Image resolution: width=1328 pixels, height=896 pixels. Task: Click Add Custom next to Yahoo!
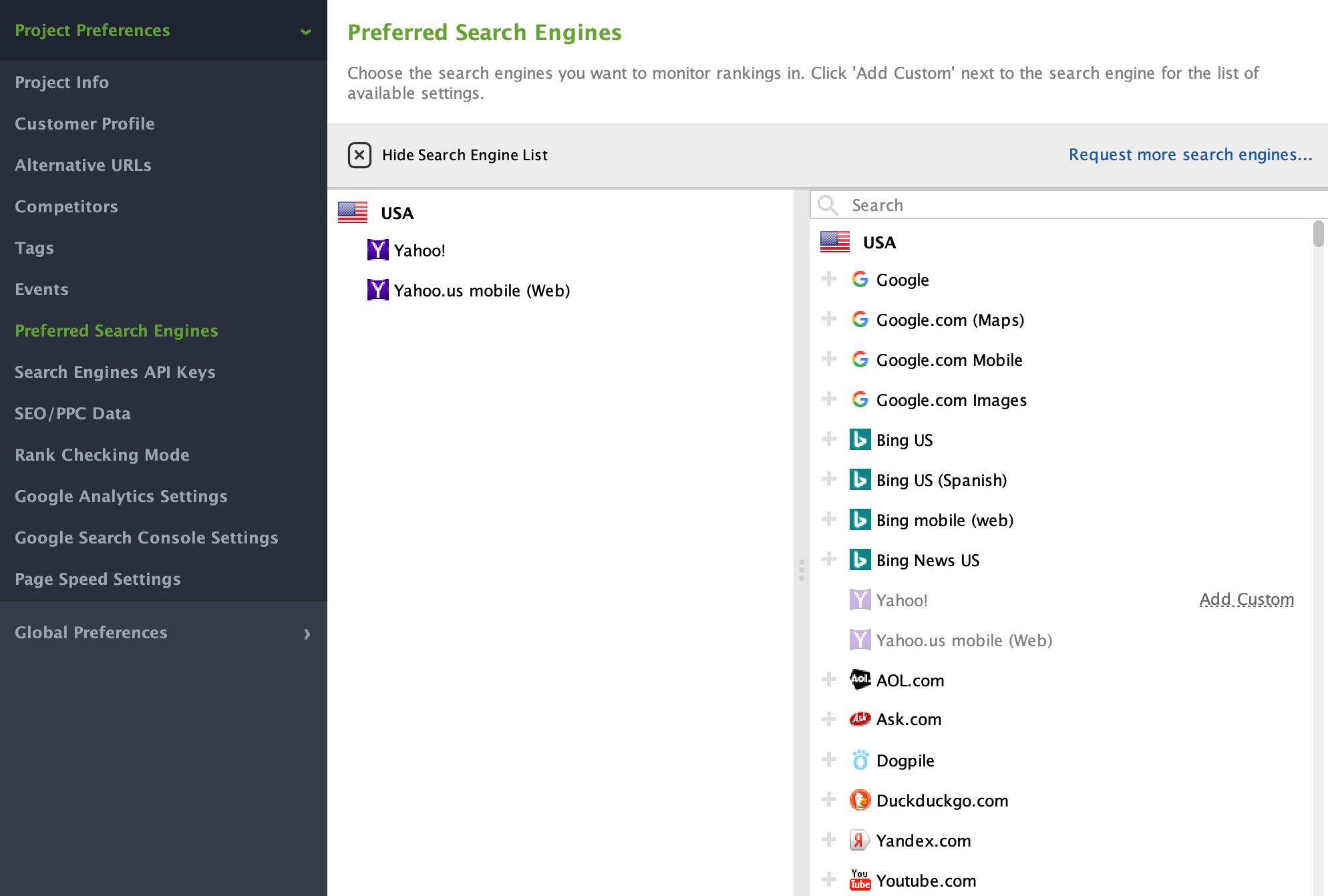1247,600
